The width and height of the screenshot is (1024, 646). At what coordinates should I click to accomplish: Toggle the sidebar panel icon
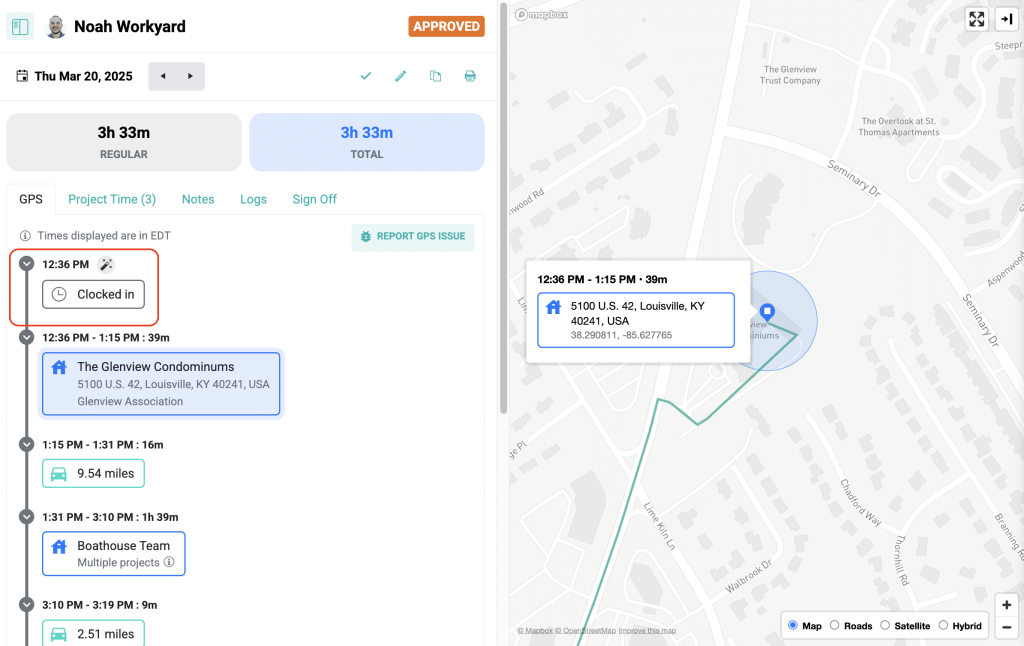coord(20,27)
